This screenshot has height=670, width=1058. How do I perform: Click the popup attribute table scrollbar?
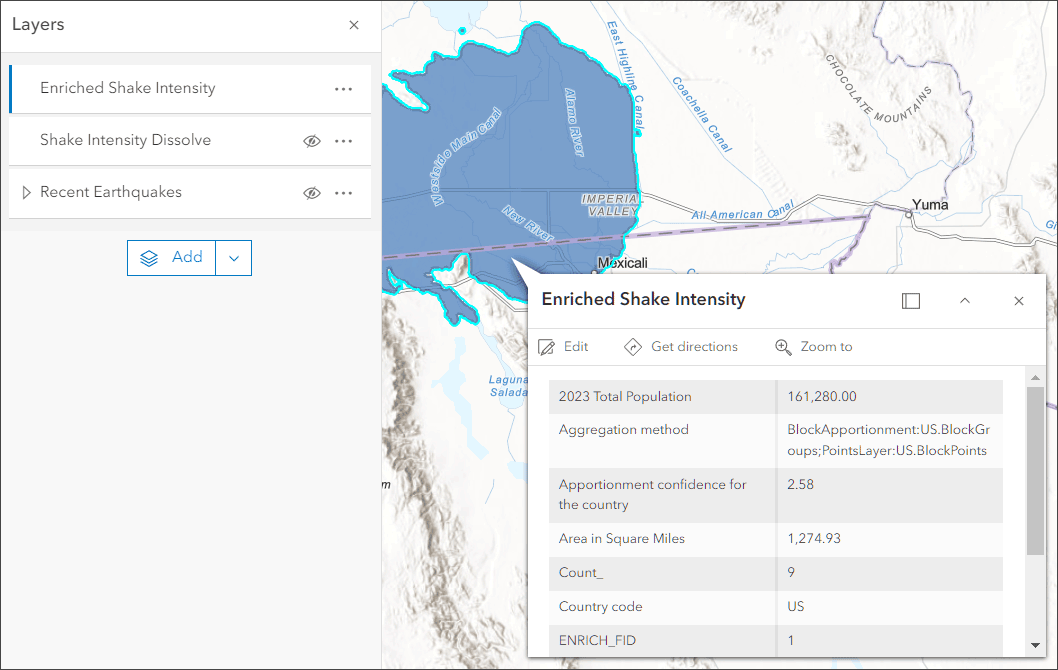(1035, 470)
